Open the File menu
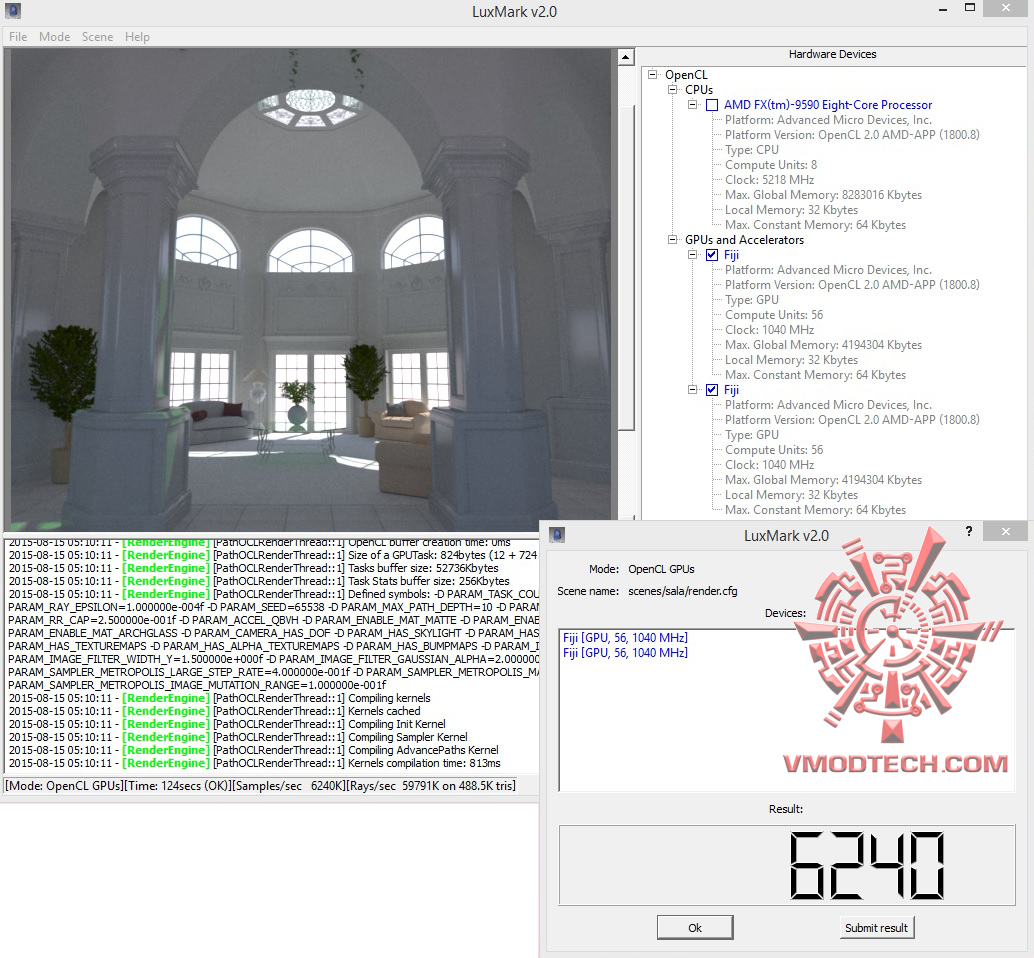The width and height of the screenshot is (1034, 958). (18, 37)
